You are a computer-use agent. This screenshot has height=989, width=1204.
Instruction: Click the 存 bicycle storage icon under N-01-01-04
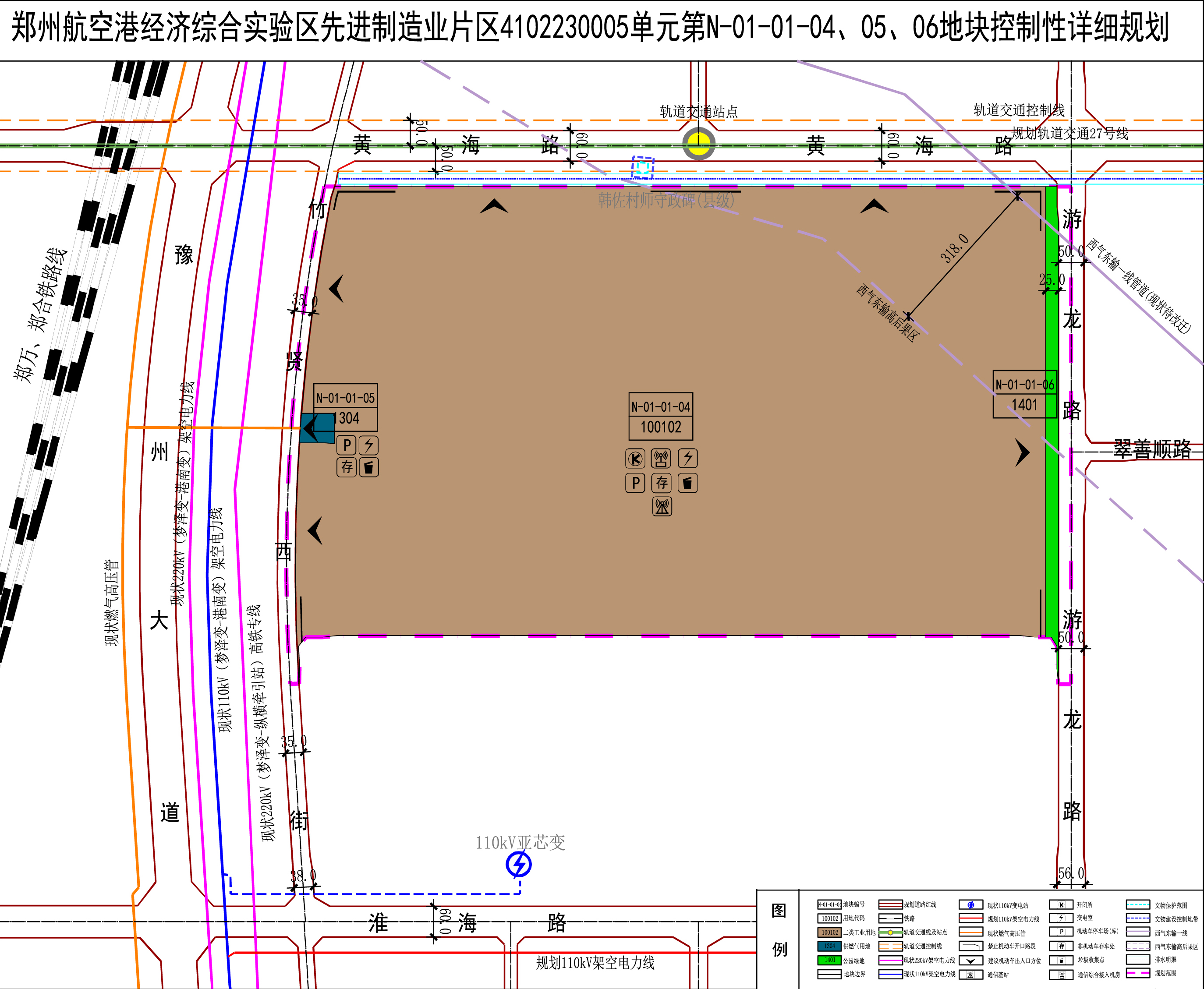pos(661,483)
